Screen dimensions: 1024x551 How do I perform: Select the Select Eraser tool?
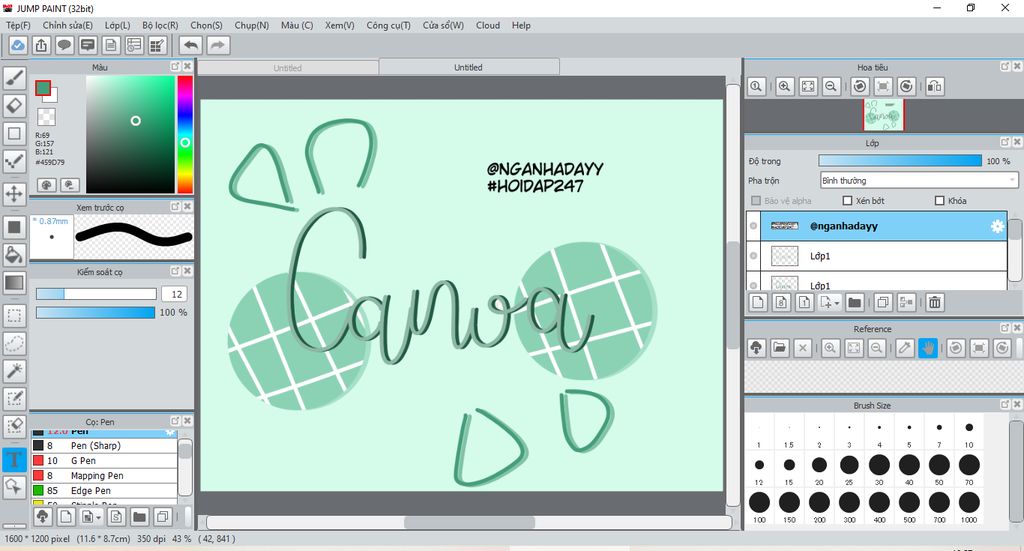(x=14, y=426)
